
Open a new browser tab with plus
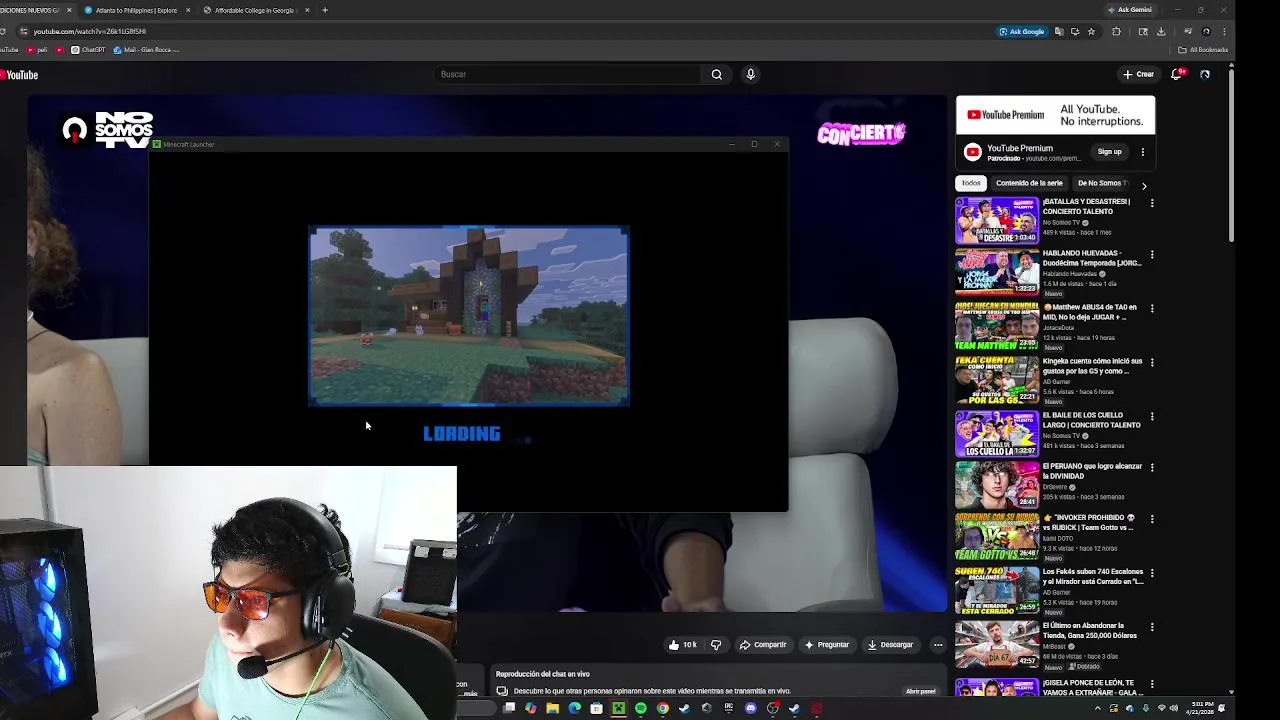[x=325, y=10]
